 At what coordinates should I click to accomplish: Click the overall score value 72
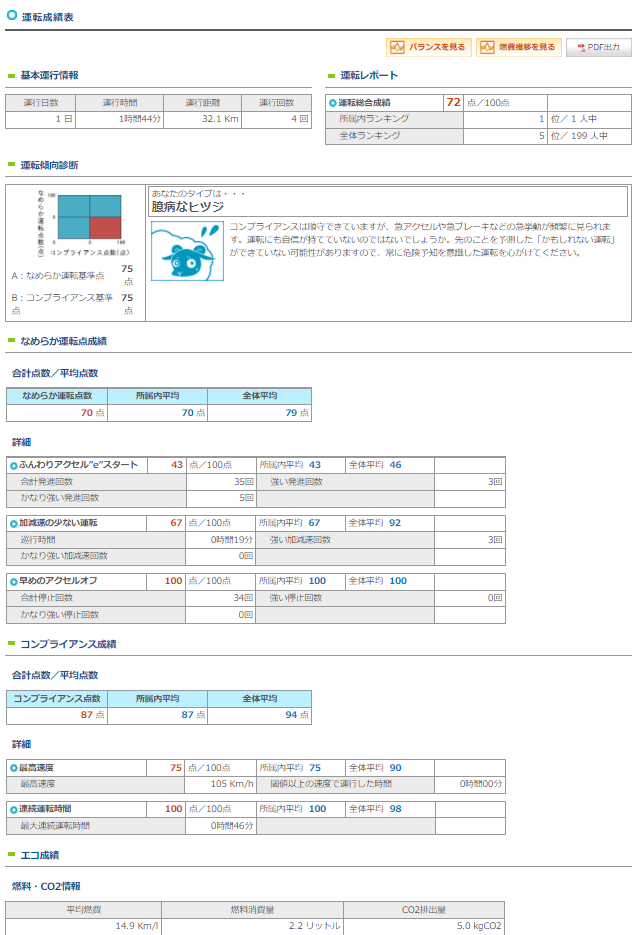coord(453,102)
